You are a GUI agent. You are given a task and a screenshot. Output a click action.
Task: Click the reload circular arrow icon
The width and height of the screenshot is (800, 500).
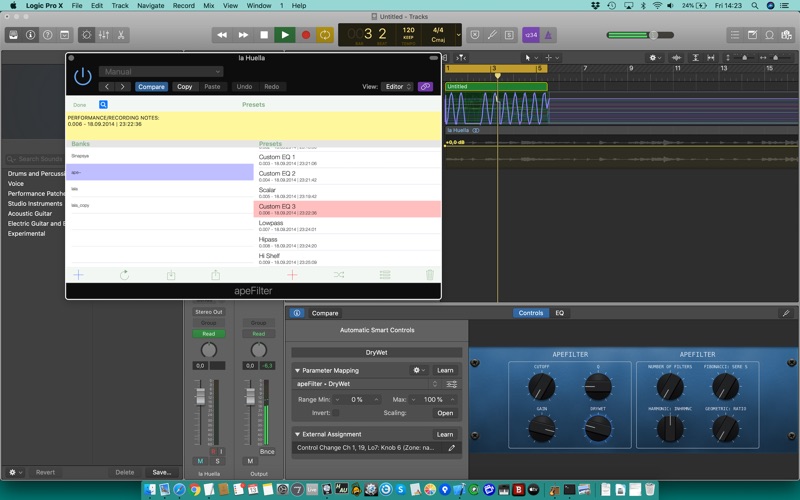click(124, 275)
